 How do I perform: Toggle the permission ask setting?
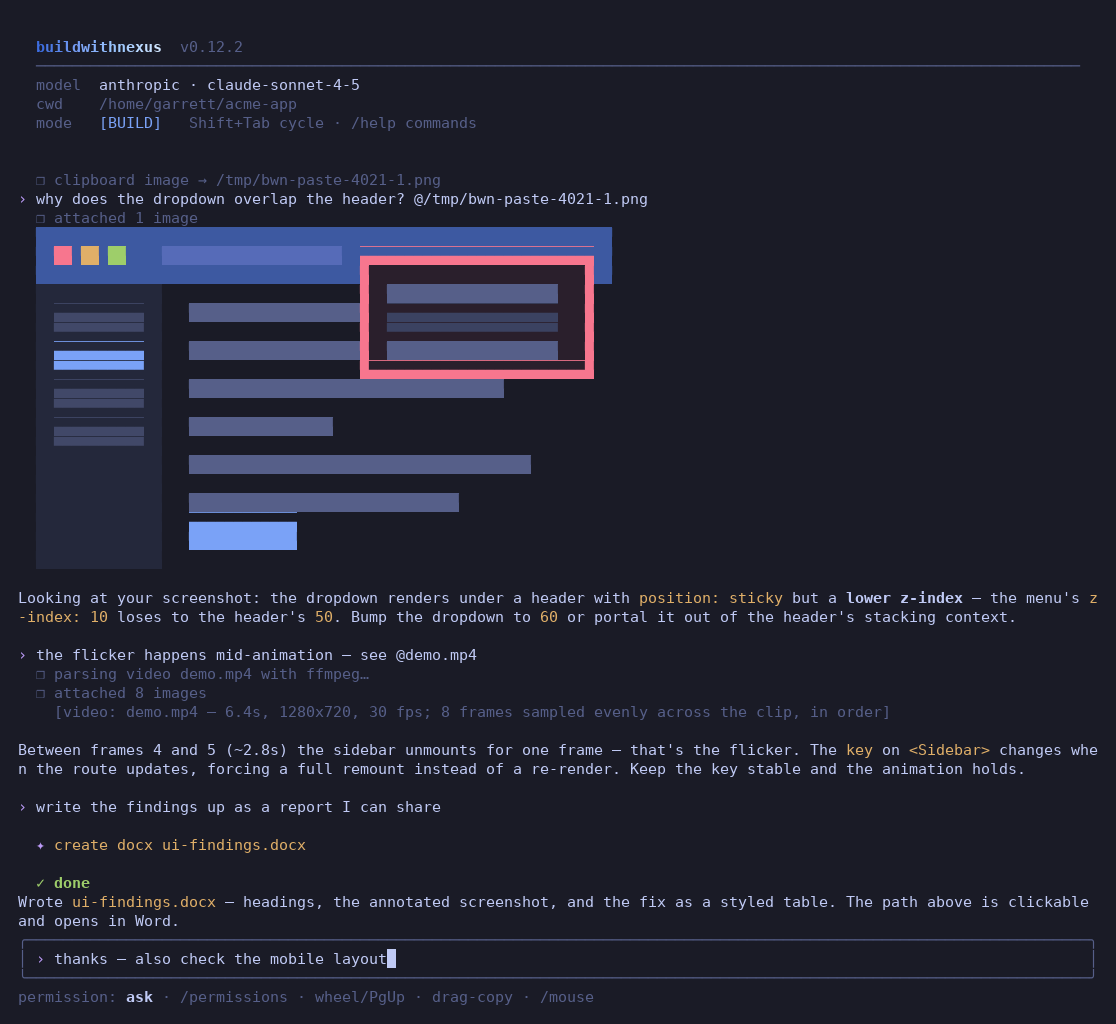140,997
